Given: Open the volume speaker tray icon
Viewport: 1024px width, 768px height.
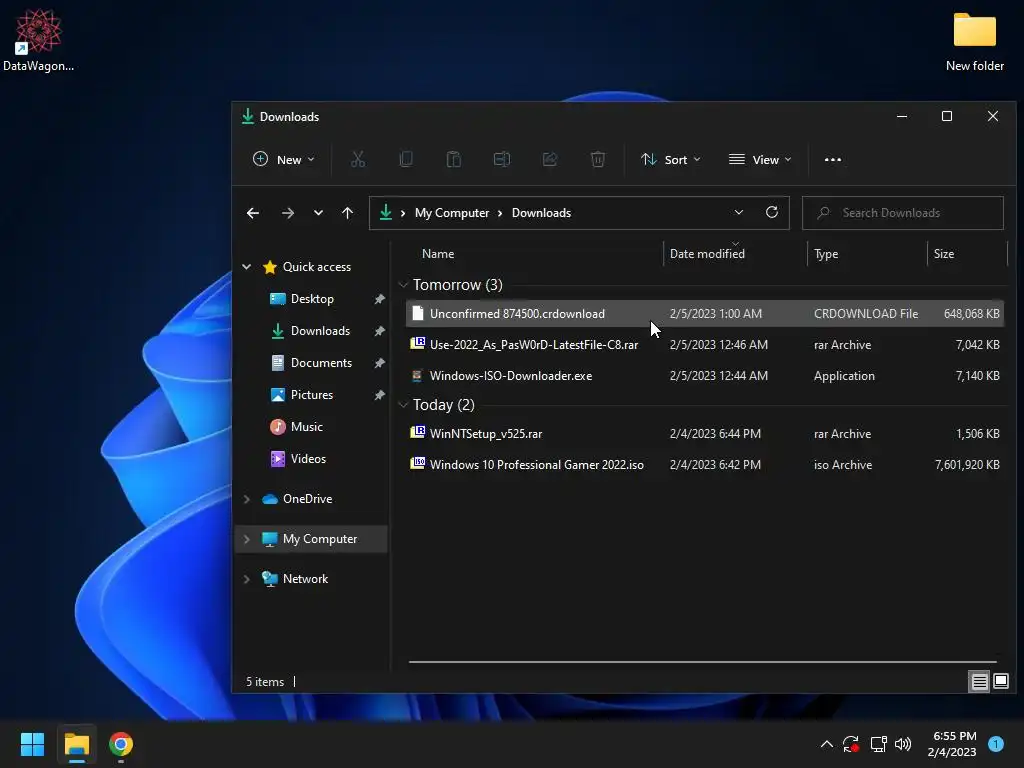Looking at the screenshot, I should click(x=903, y=744).
